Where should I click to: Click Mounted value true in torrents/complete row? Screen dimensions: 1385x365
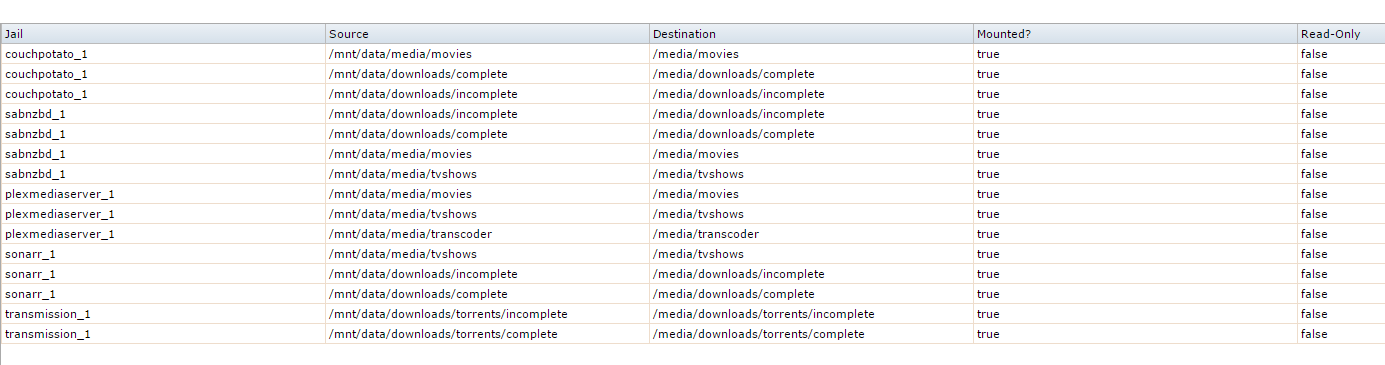coord(988,334)
